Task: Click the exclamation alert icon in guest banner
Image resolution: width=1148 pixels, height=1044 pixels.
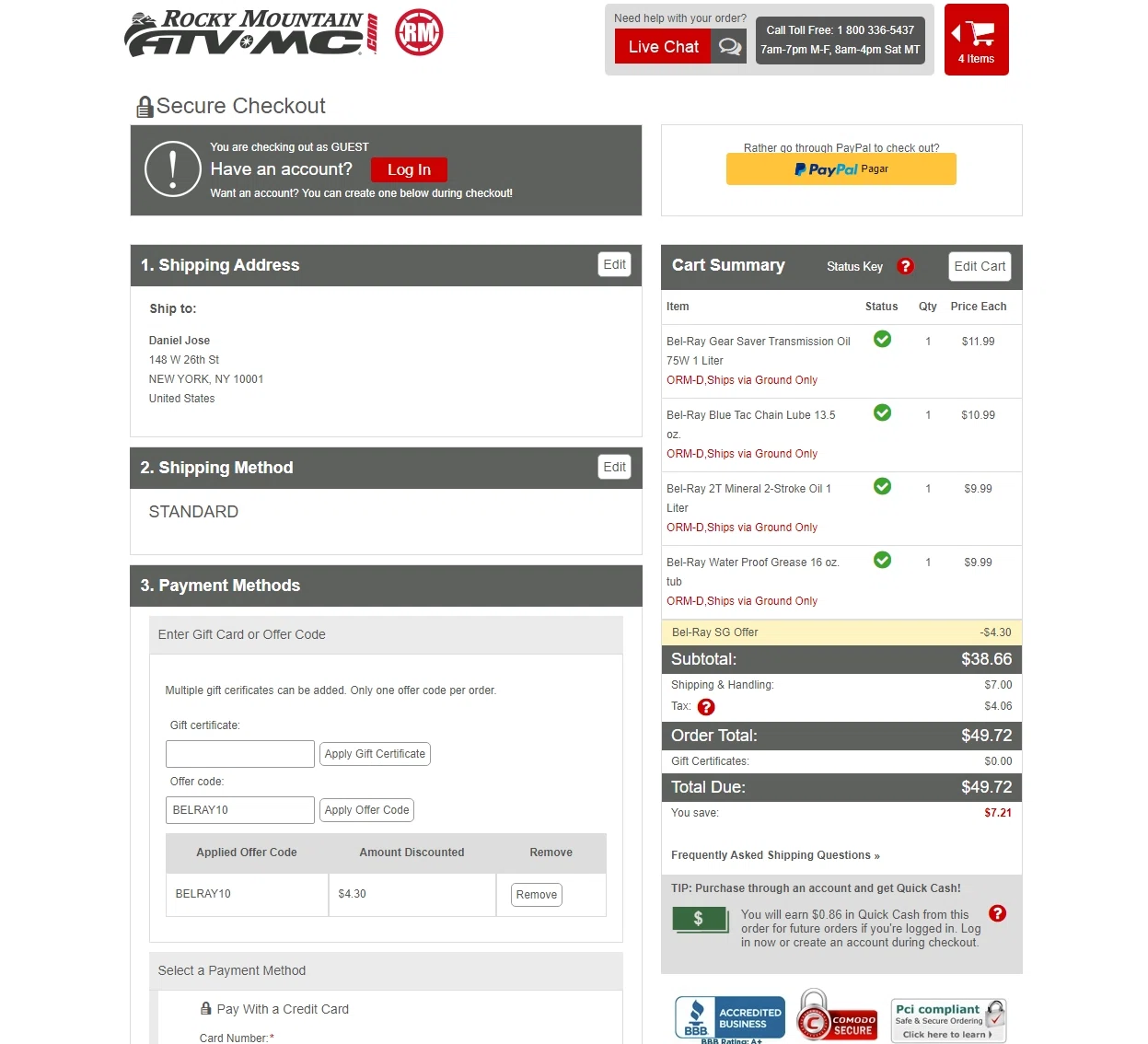Action: (x=173, y=168)
